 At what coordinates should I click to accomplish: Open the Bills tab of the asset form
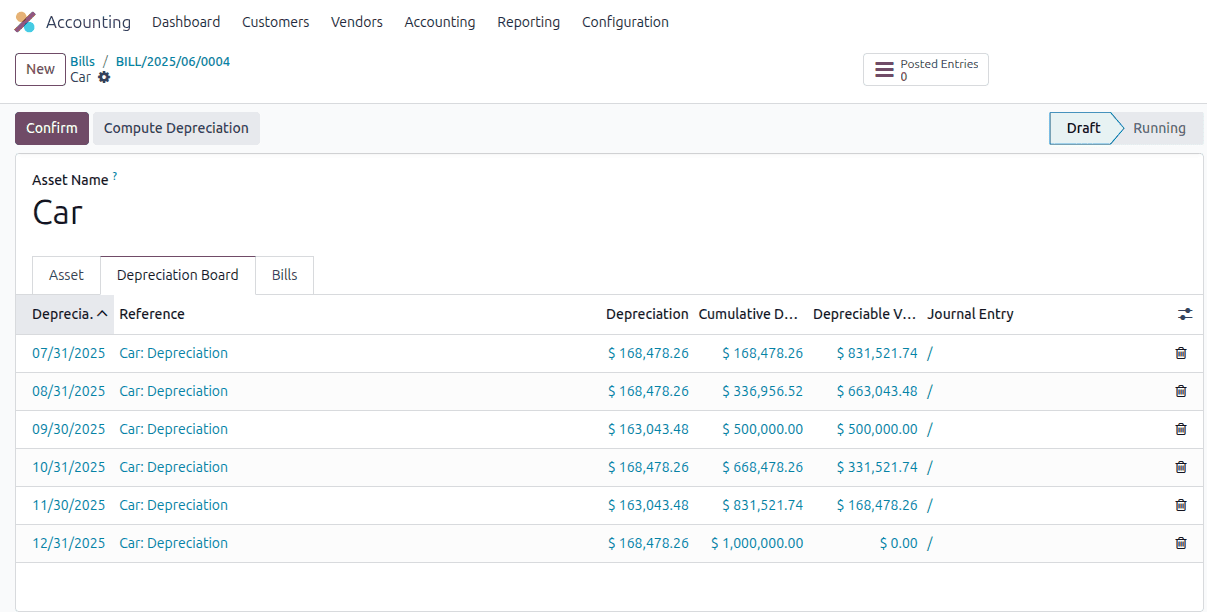[x=284, y=274]
